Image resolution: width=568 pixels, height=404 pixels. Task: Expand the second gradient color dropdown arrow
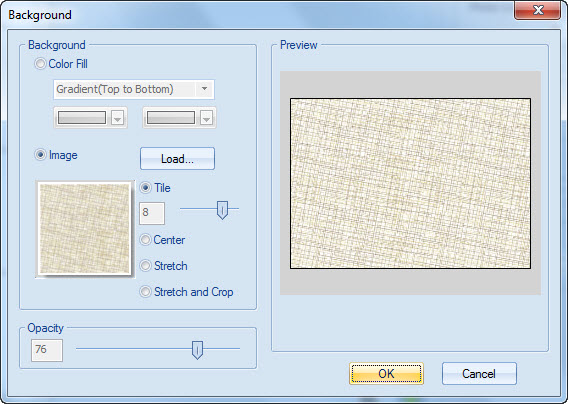[206, 118]
